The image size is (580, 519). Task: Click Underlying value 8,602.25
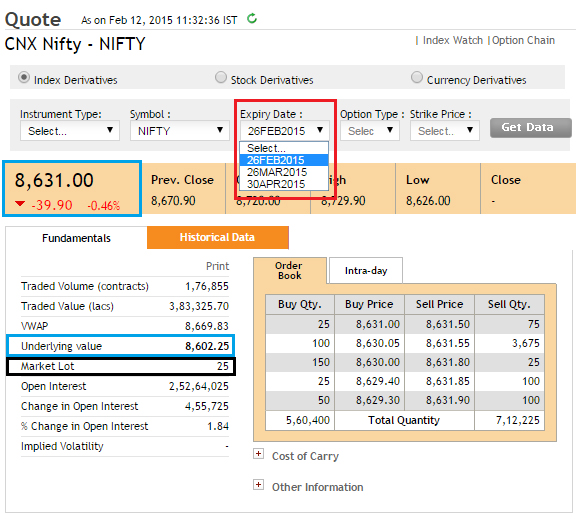[x=207, y=346]
